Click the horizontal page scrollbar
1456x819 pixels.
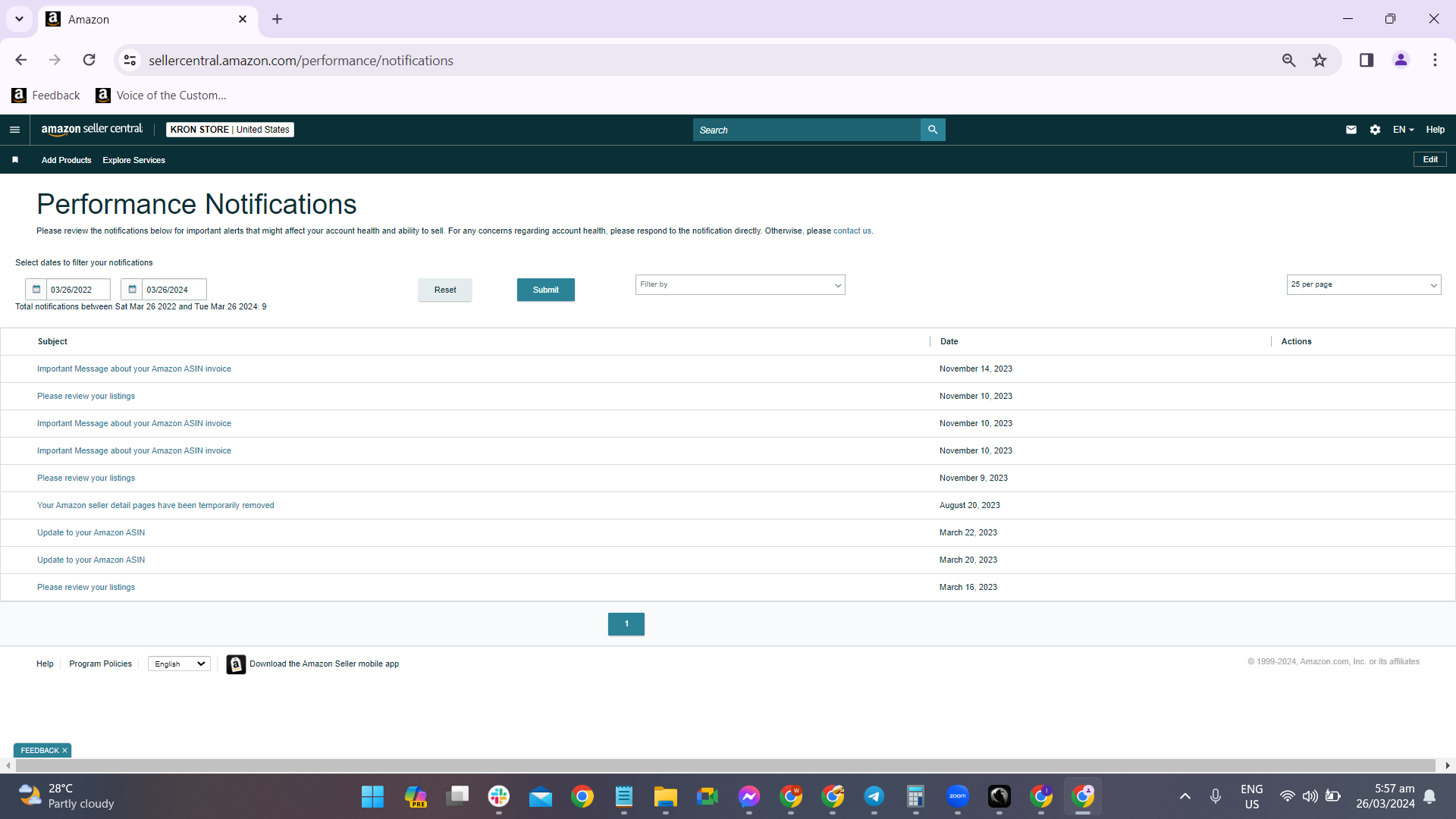(726, 766)
